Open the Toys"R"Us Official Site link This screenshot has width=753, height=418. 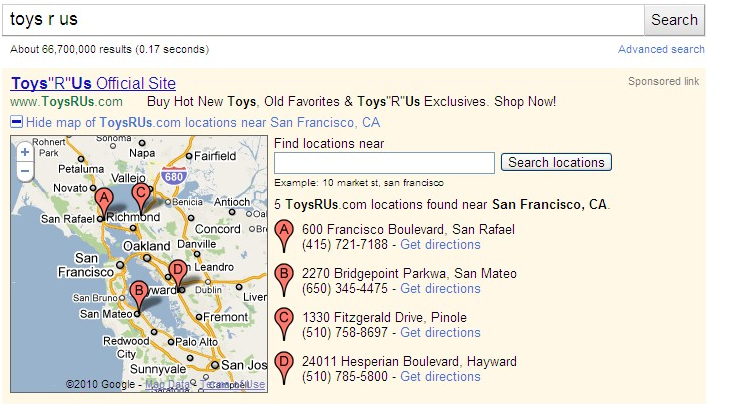[93, 83]
